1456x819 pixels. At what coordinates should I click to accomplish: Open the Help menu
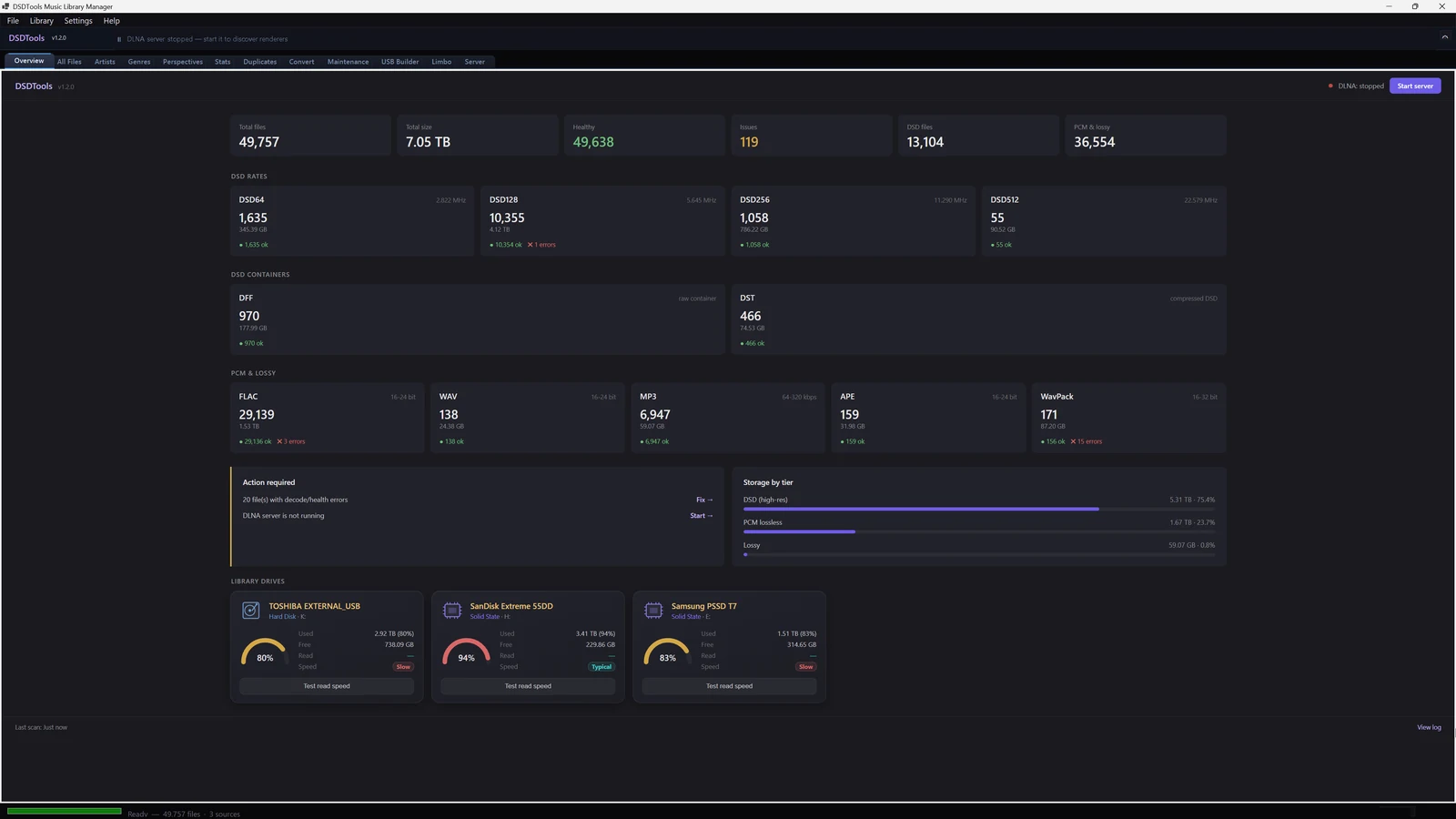[112, 21]
